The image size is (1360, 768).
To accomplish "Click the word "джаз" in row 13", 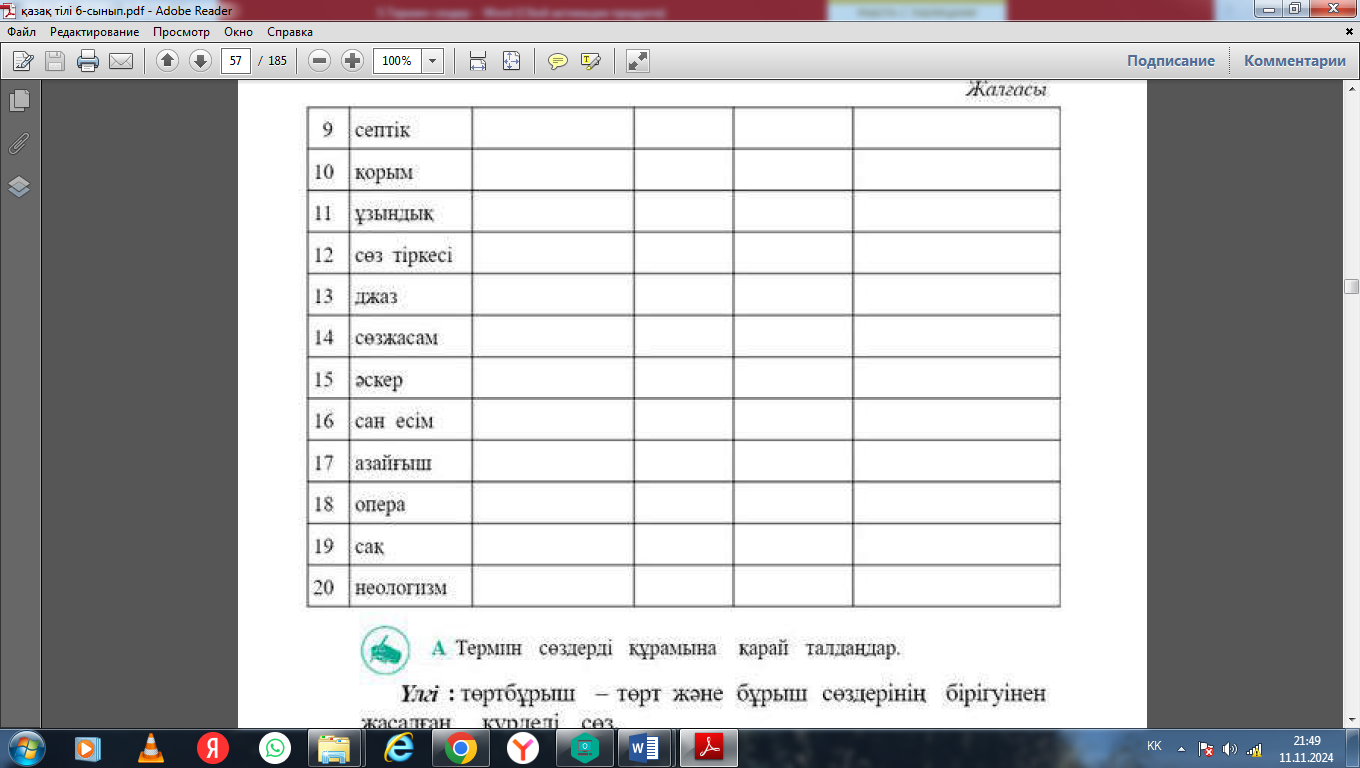I will (x=377, y=297).
